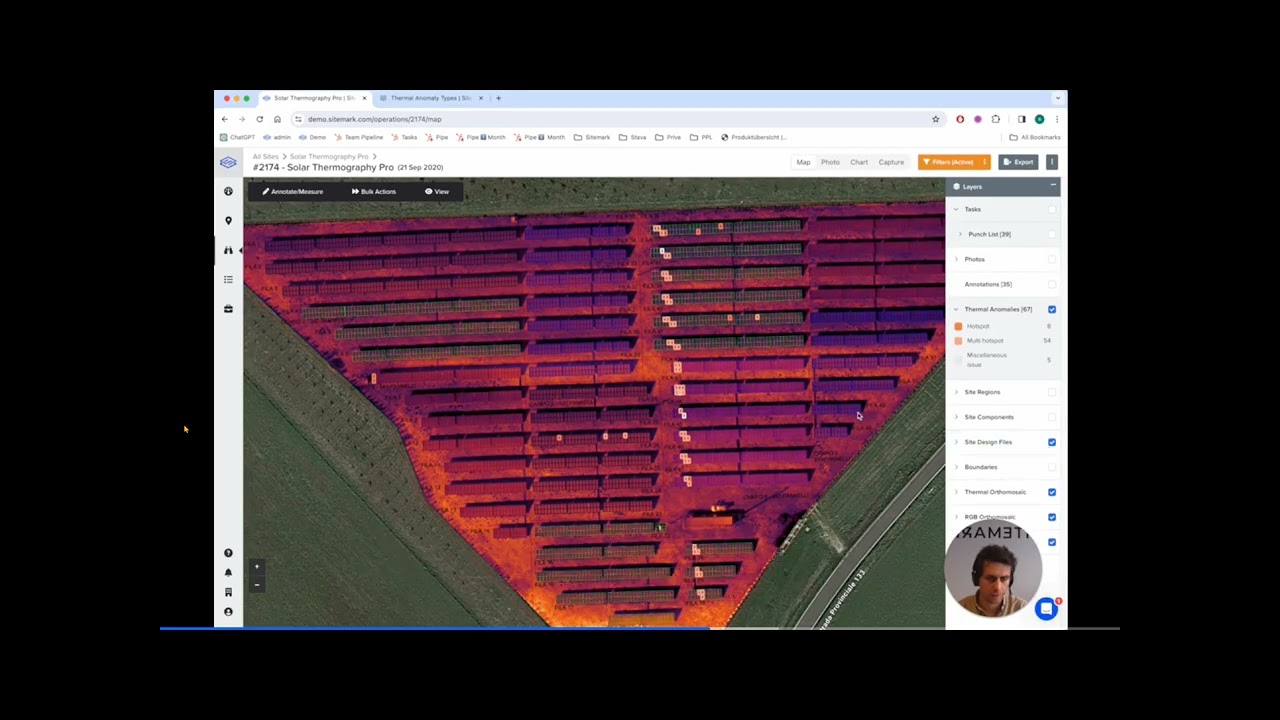Enable the Tasks layer checkbox
This screenshot has height=720, width=1280.
[1052, 209]
